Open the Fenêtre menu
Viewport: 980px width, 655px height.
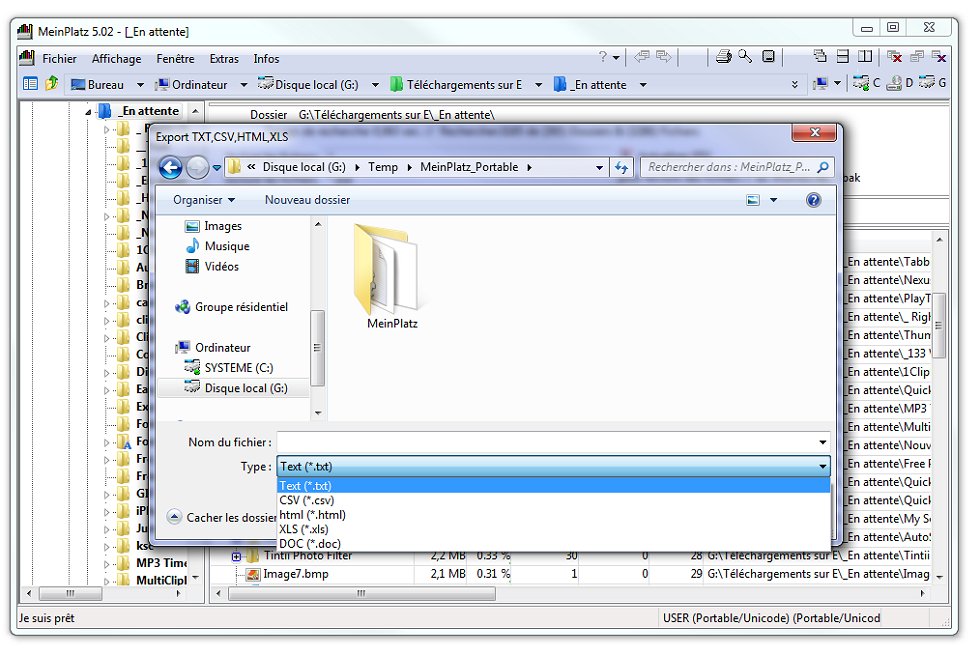coord(175,59)
